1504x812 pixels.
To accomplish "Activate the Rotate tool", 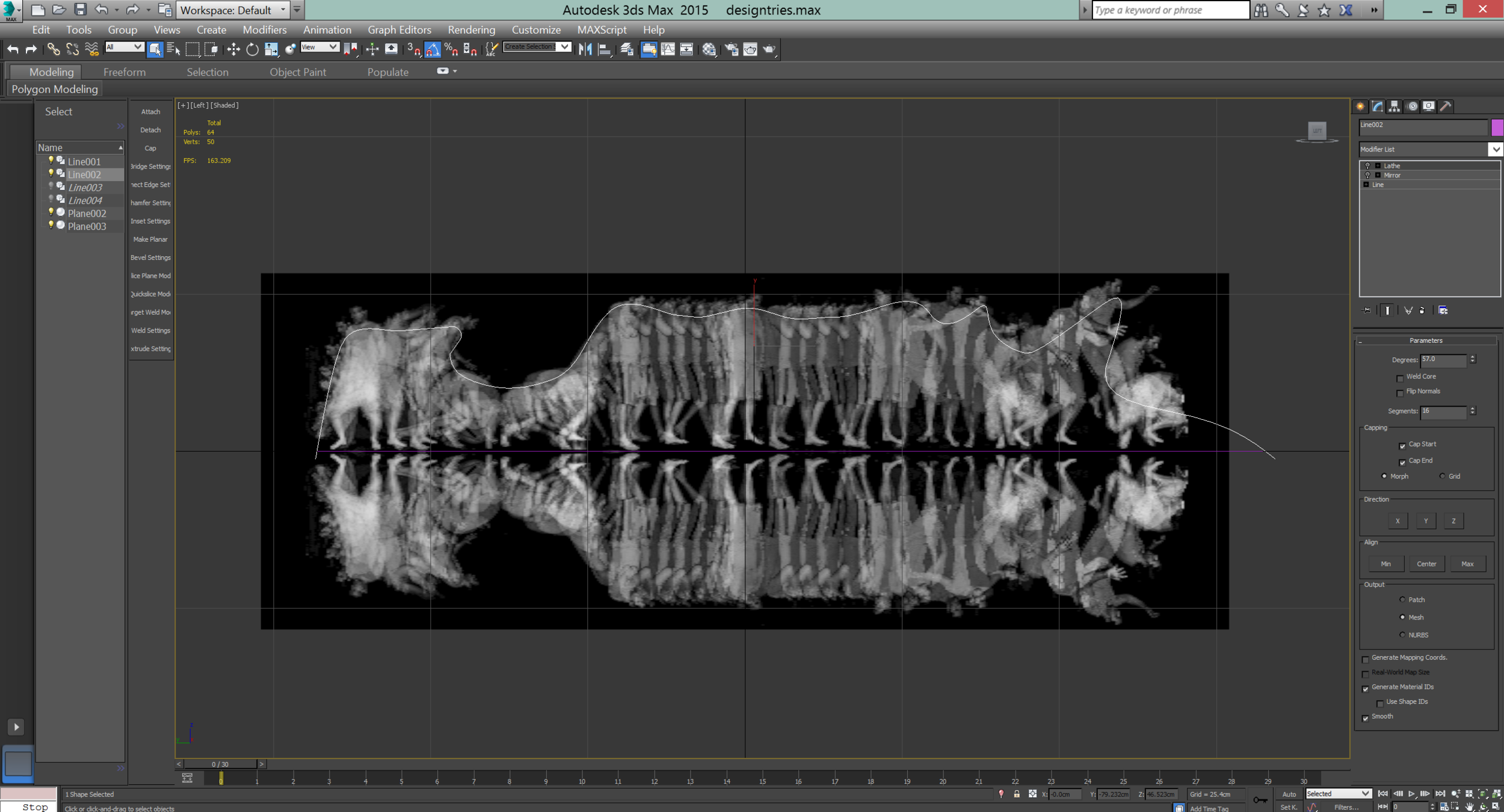I will click(x=252, y=49).
